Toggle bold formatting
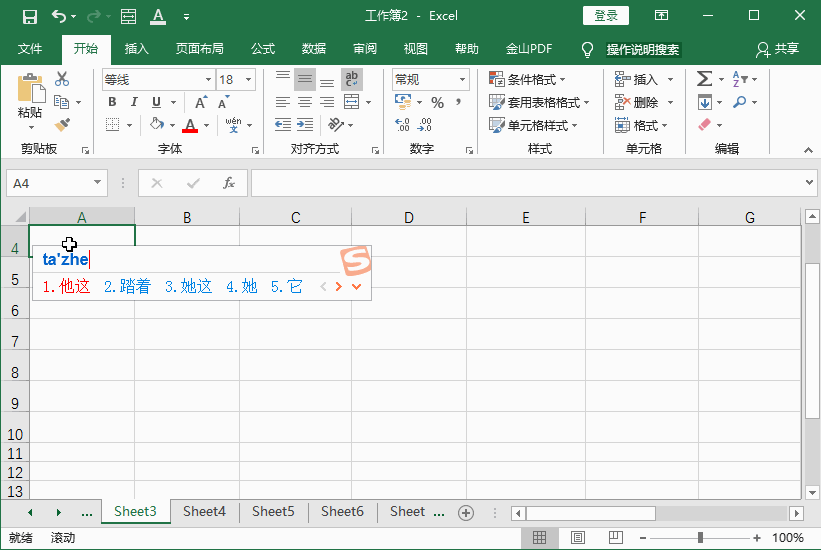The height and width of the screenshot is (550, 821). pyautogui.click(x=112, y=102)
